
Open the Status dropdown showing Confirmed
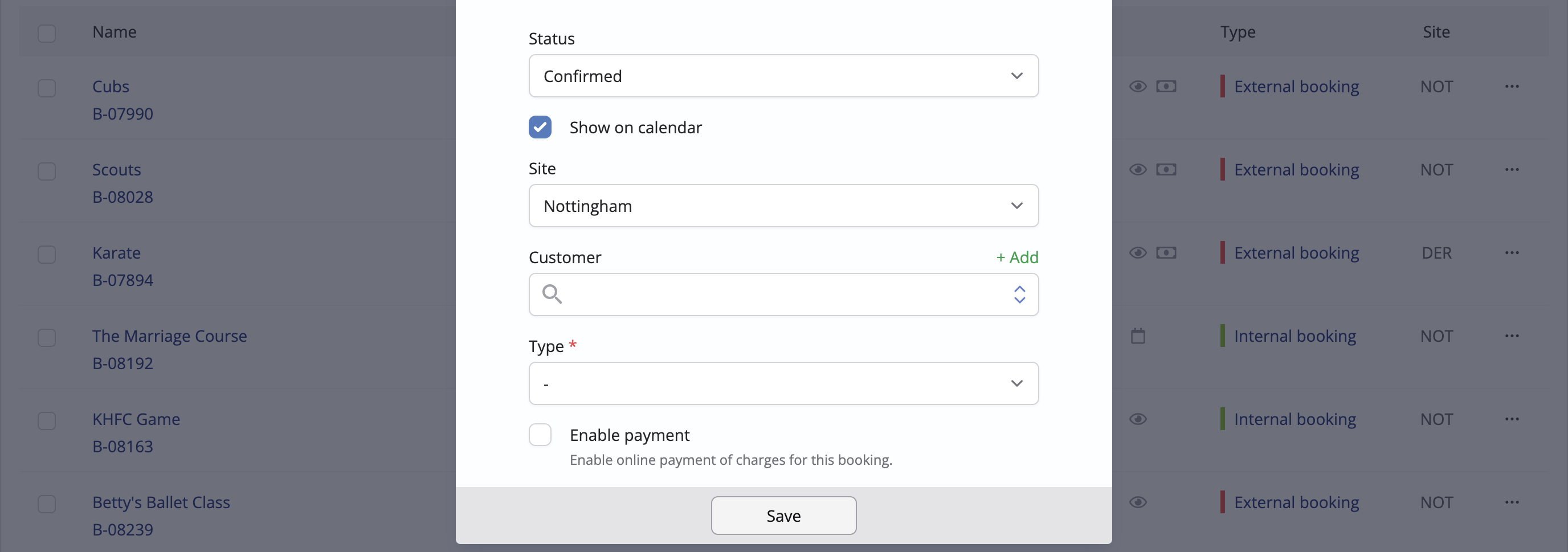(x=783, y=76)
